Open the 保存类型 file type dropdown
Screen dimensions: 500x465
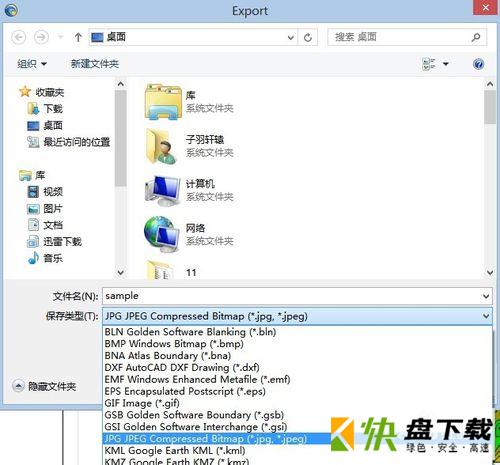pos(297,316)
